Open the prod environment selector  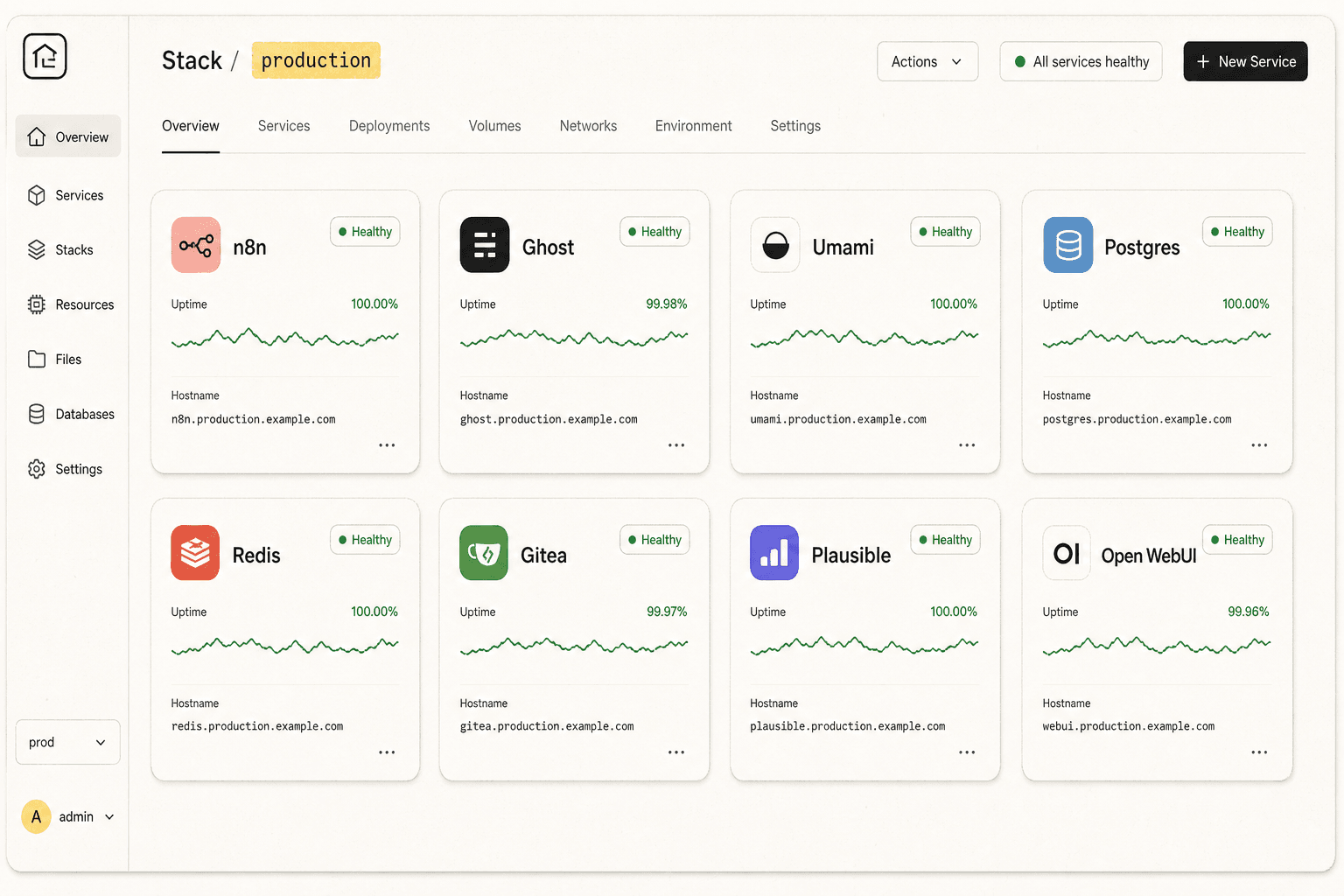coord(68,742)
